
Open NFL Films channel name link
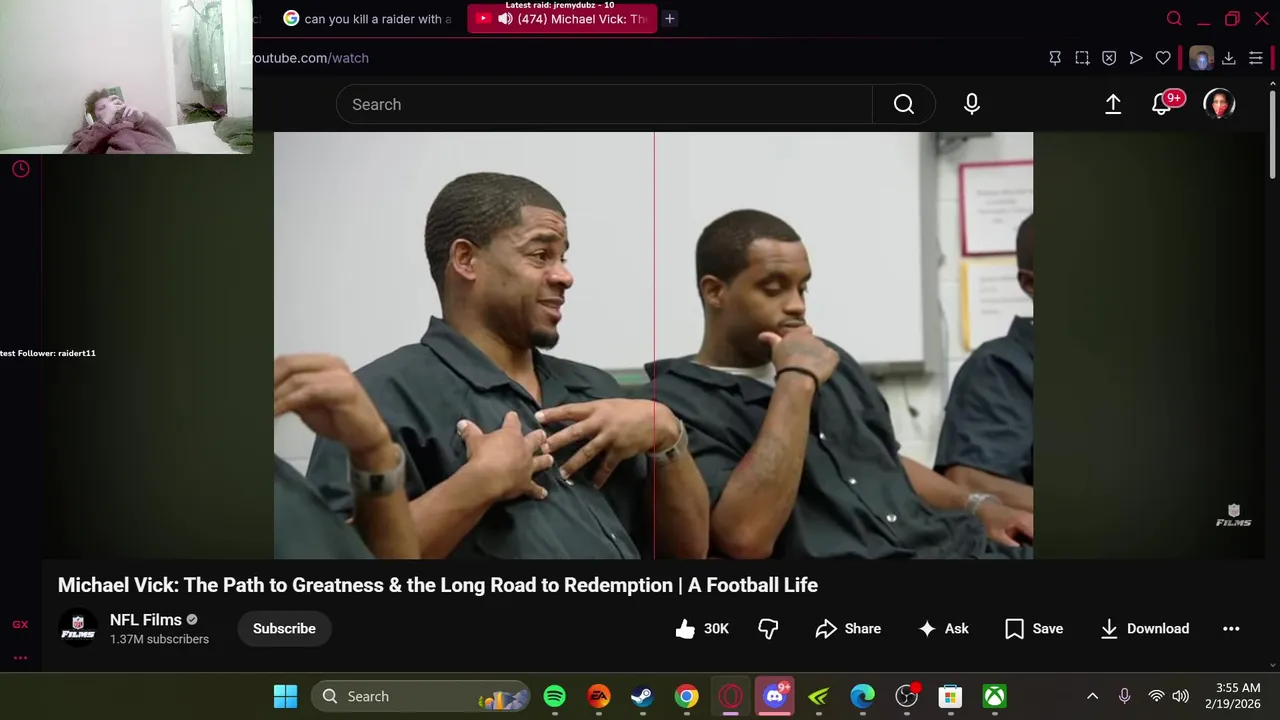pyautogui.click(x=146, y=620)
